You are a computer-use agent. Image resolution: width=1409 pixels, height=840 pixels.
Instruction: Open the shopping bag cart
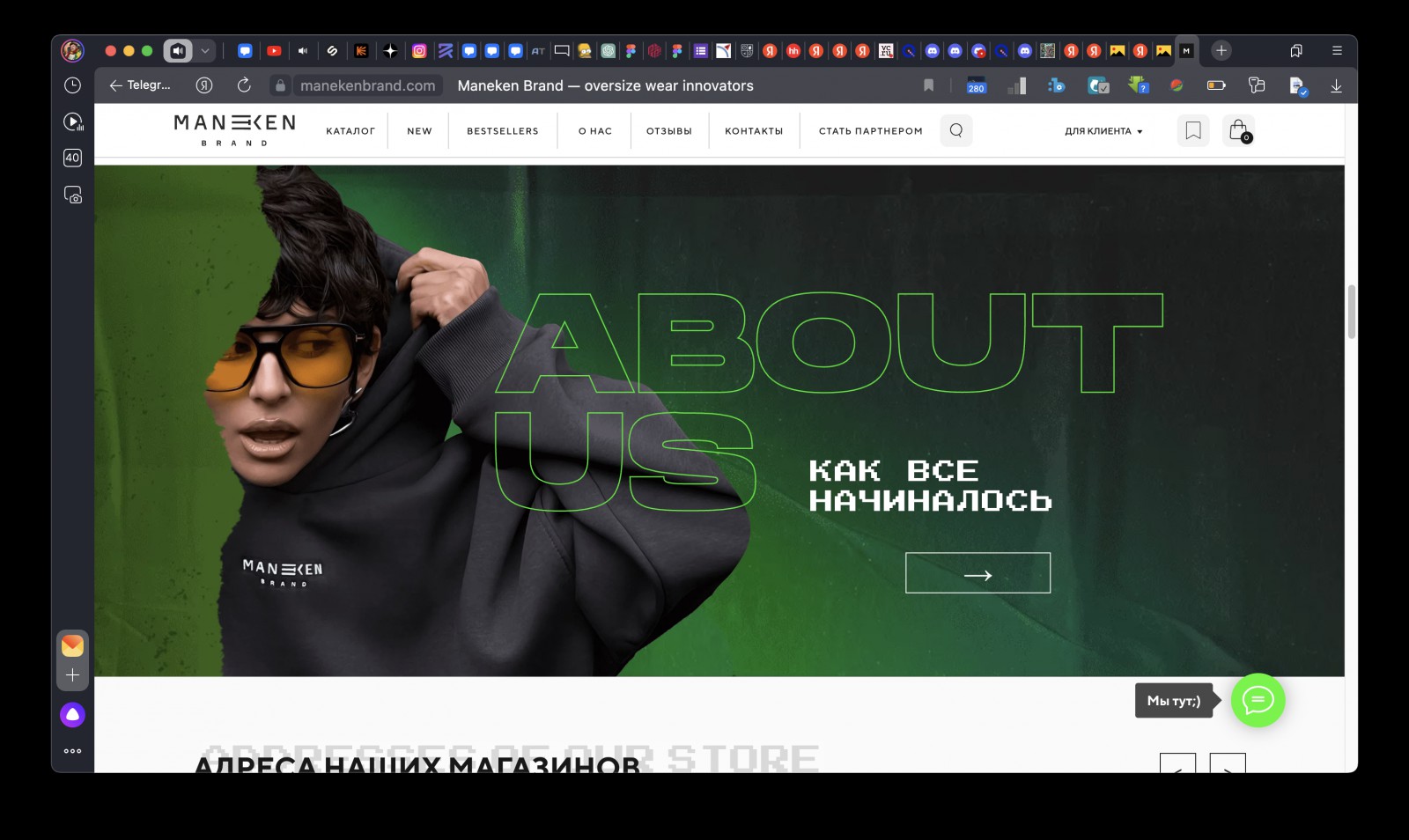[1239, 130]
